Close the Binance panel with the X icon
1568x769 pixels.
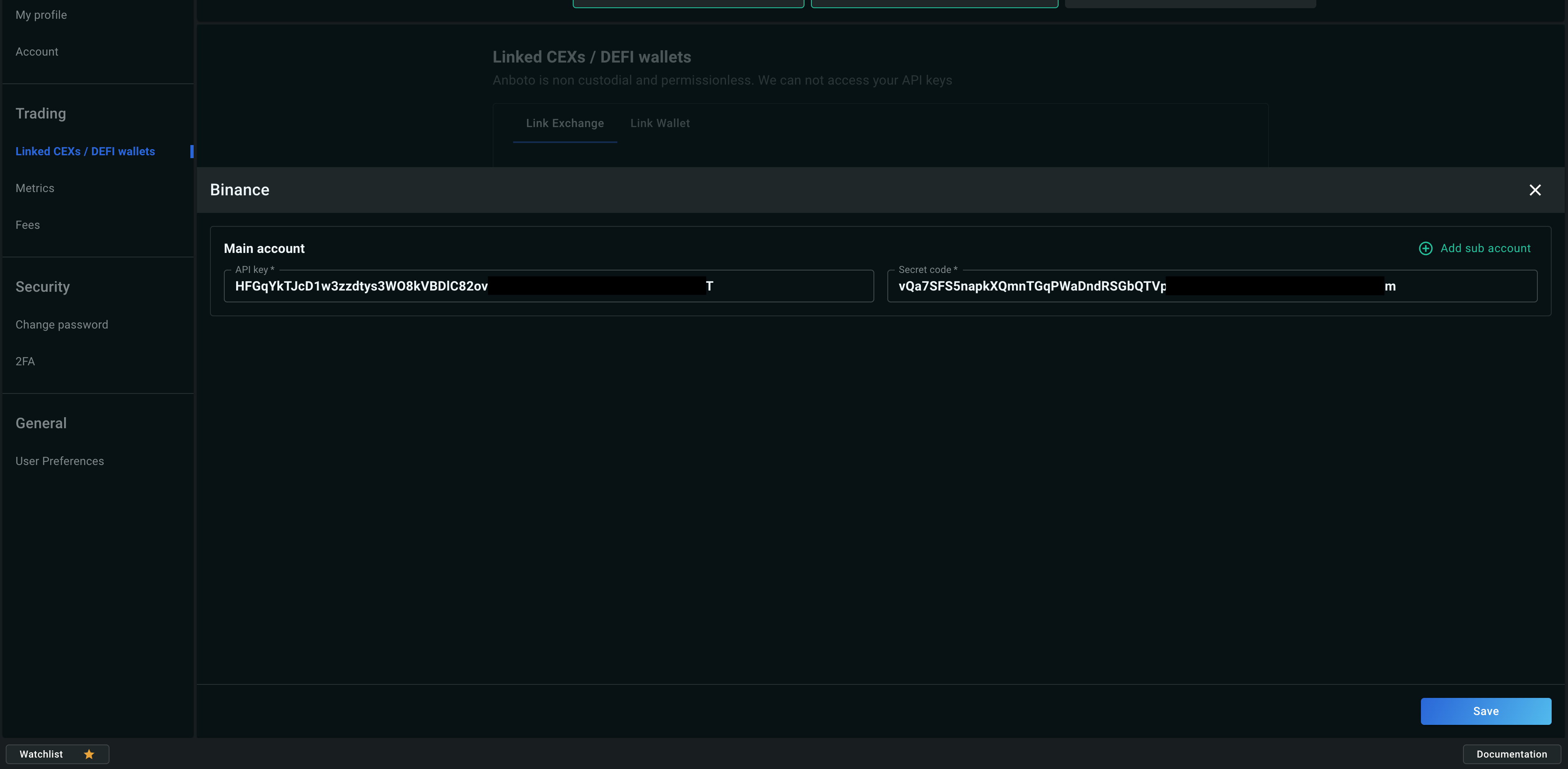(1534, 190)
